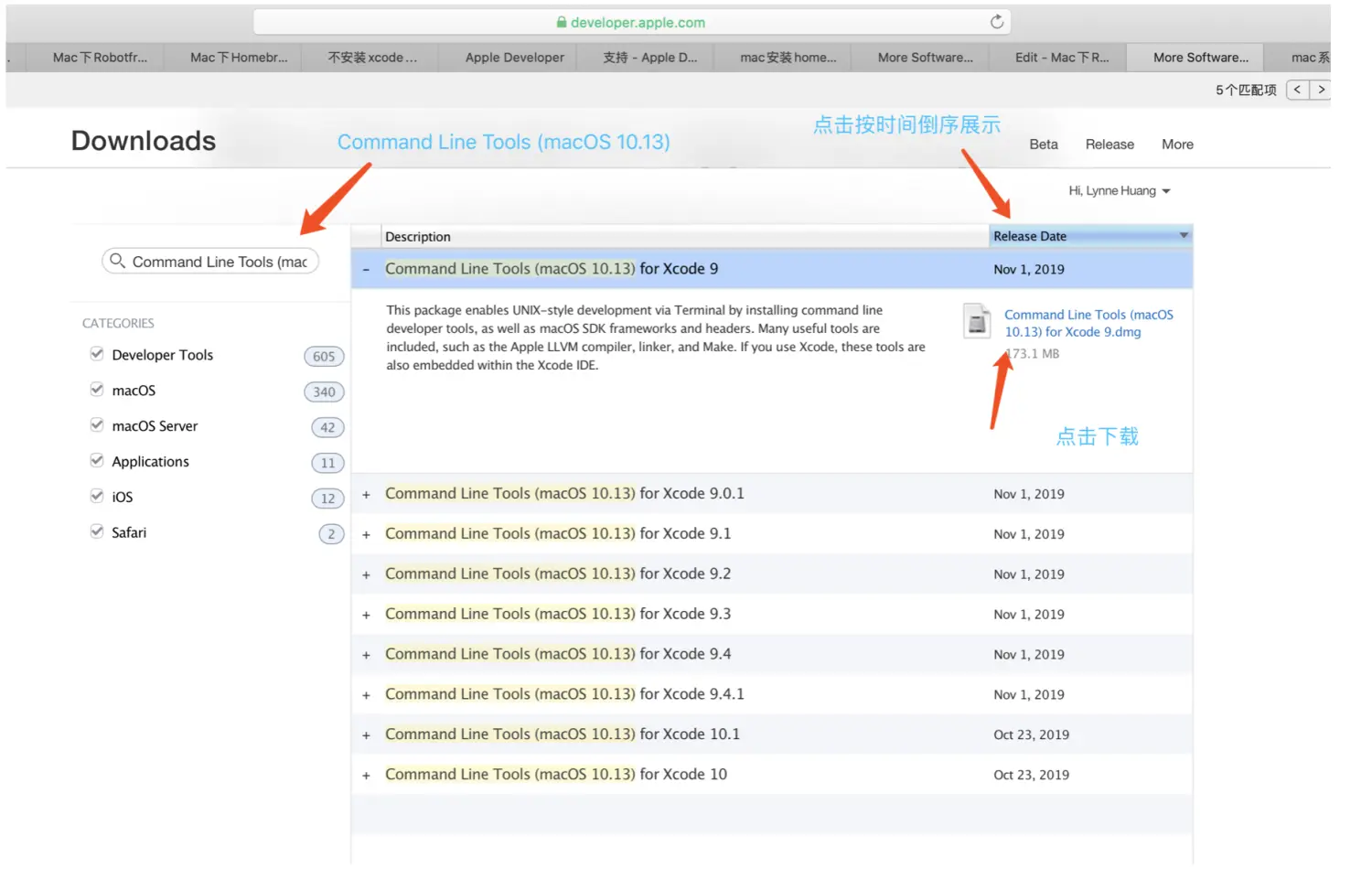Viewport: 1372px width, 879px height.
Task: Download Command Line Tools for Xcode 9.dmg
Action: 1088,323
